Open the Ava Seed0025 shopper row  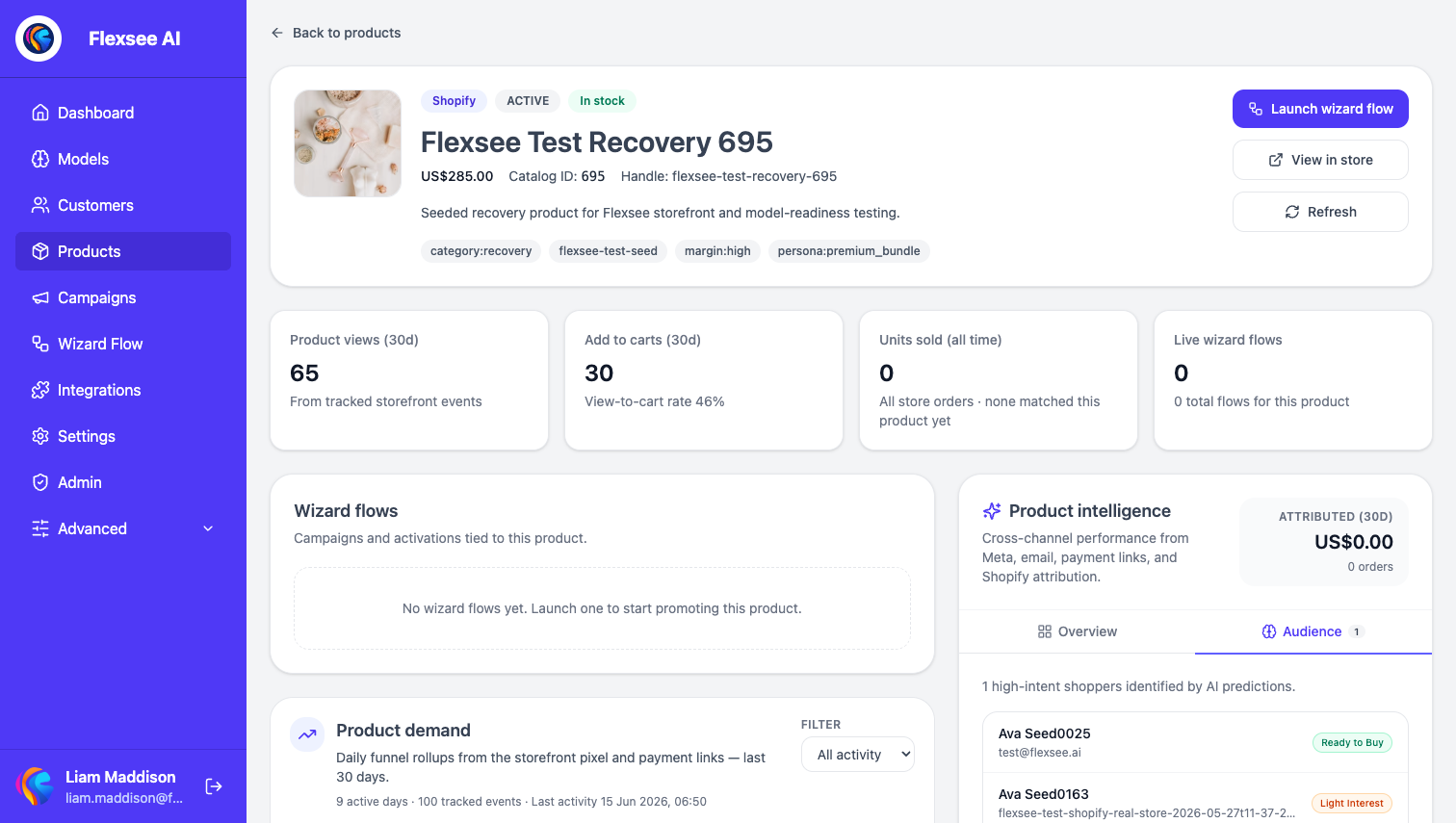pyautogui.click(x=1195, y=742)
